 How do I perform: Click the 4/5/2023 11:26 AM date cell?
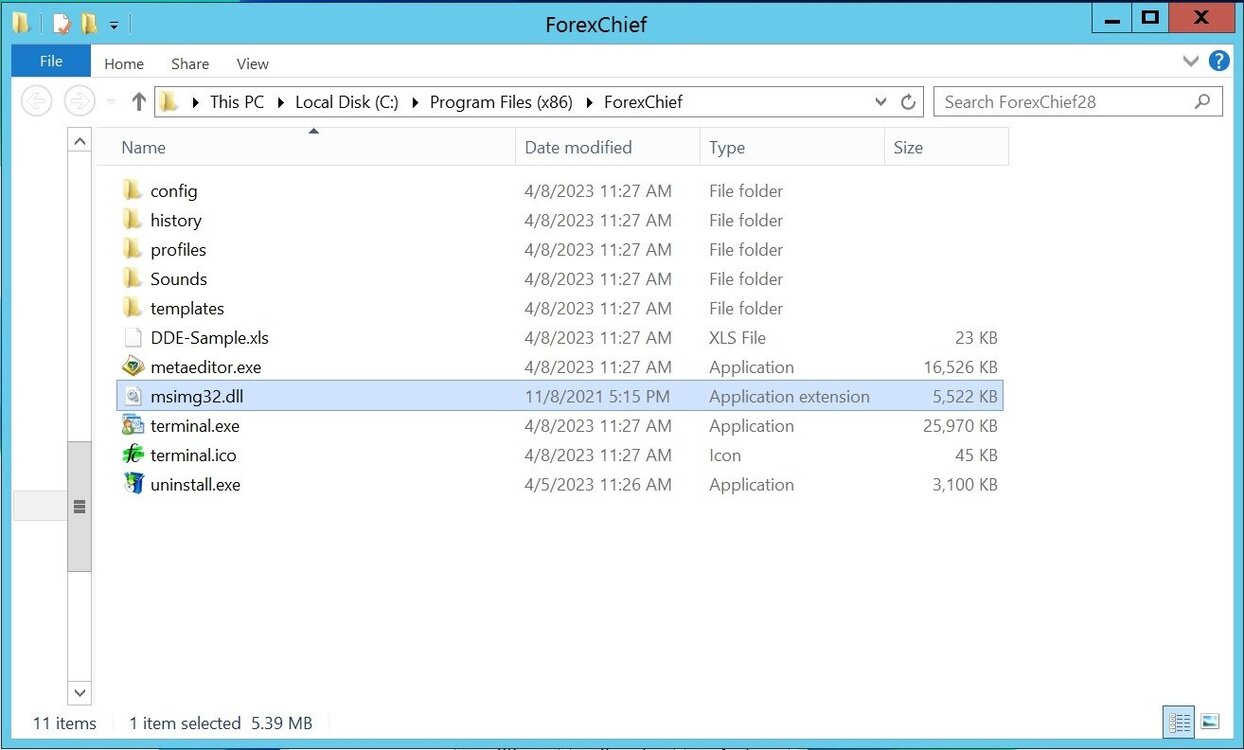598,485
